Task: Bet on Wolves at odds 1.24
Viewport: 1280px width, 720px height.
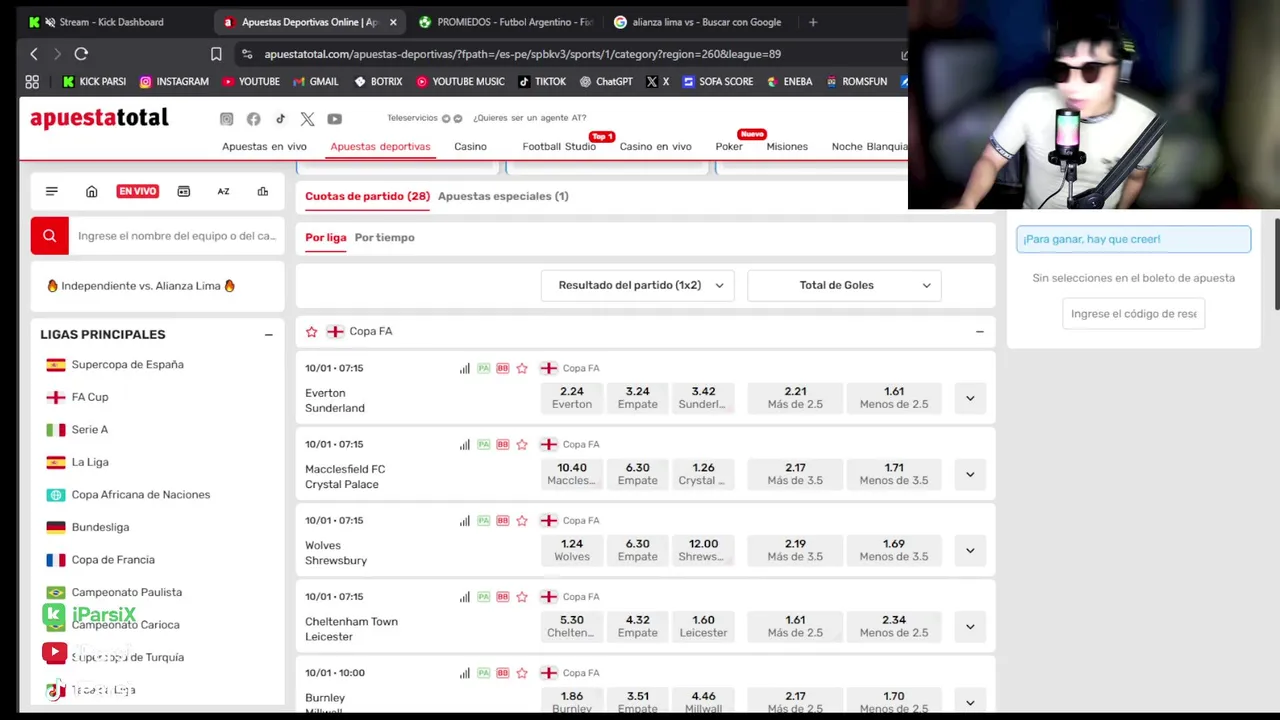Action: point(572,550)
